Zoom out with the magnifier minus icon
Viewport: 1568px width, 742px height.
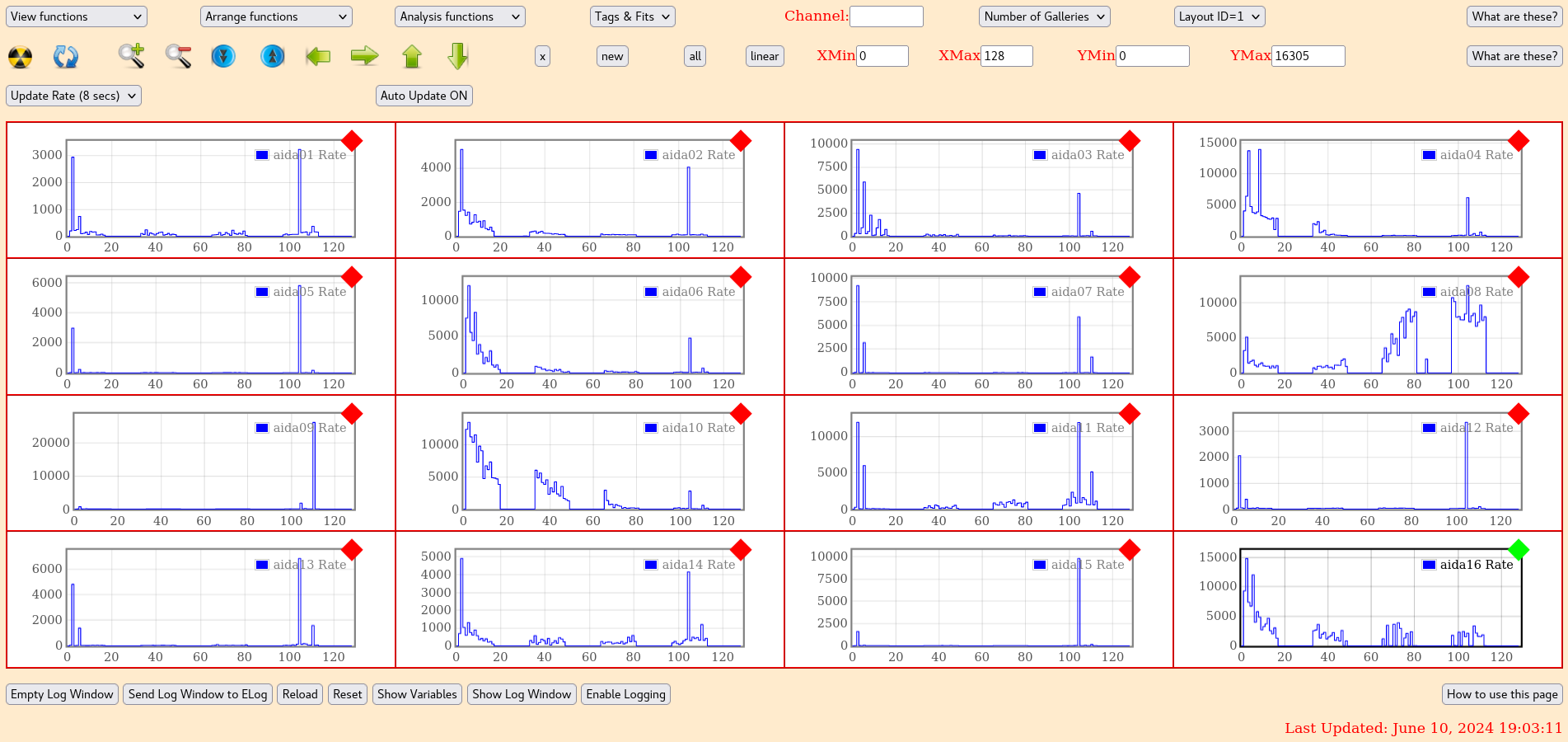[178, 56]
